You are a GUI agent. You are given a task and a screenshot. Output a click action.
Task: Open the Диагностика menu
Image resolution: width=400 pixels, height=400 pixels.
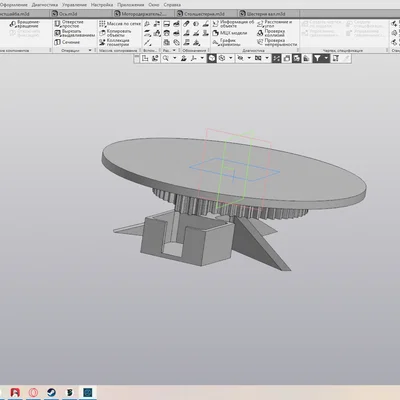(45, 5)
